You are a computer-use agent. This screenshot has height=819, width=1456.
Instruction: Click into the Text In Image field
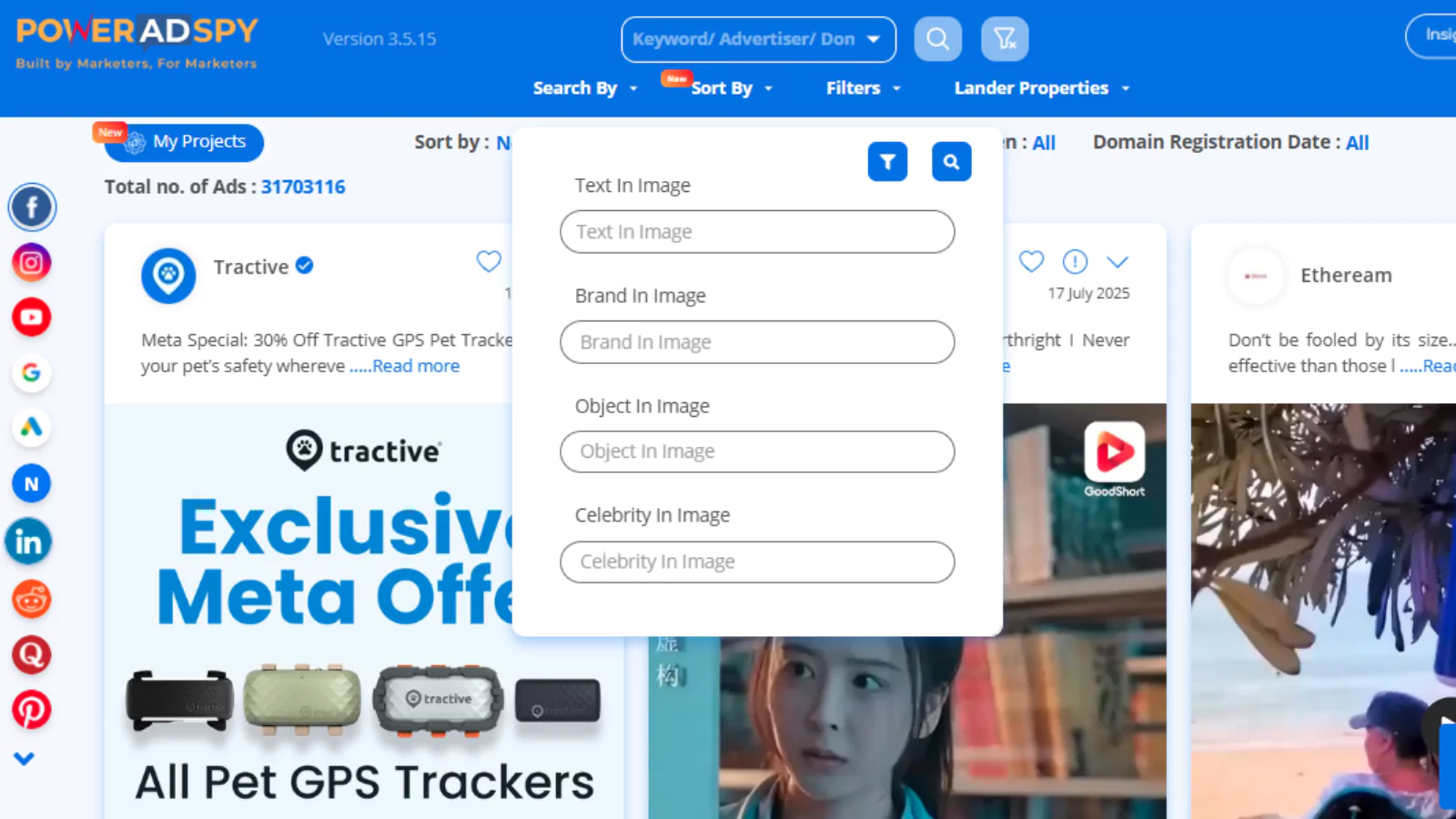tap(757, 232)
